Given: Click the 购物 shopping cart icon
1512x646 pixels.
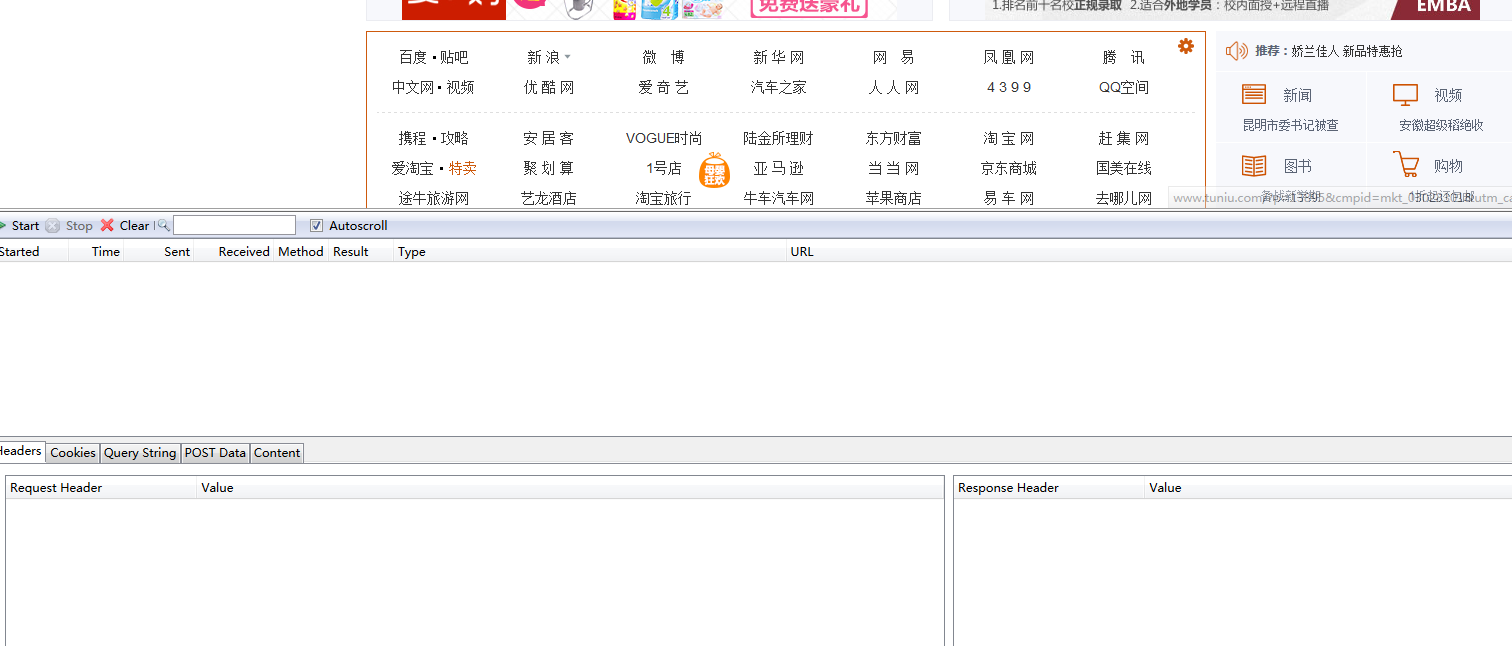Looking at the screenshot, I should click(x=1405, y=166).
